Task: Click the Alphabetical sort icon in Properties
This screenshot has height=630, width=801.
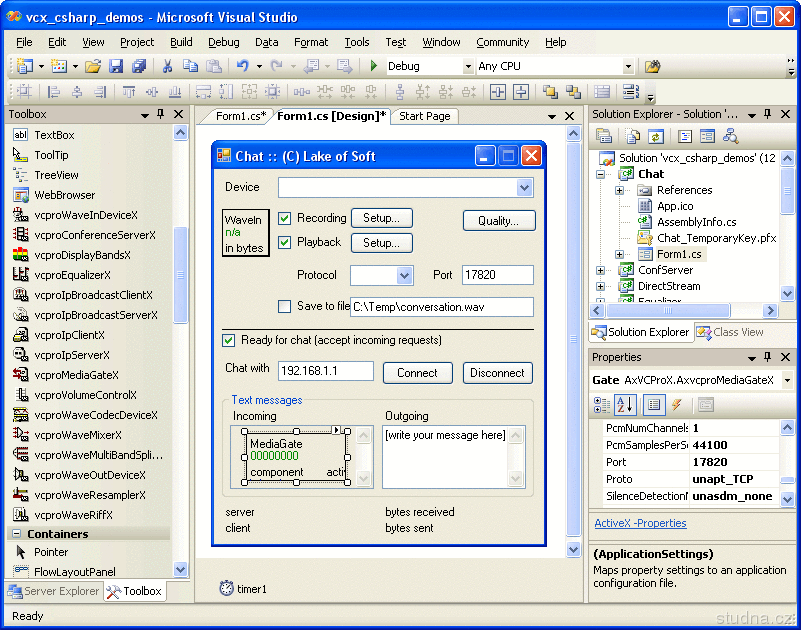Action: [x=626, y=405]
